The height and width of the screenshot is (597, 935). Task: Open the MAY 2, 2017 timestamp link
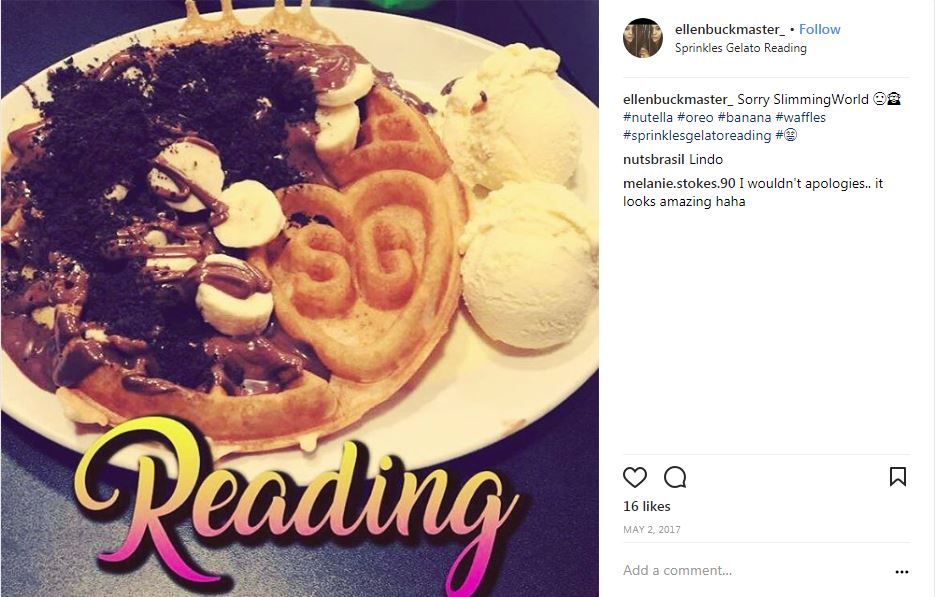point(652,530)
